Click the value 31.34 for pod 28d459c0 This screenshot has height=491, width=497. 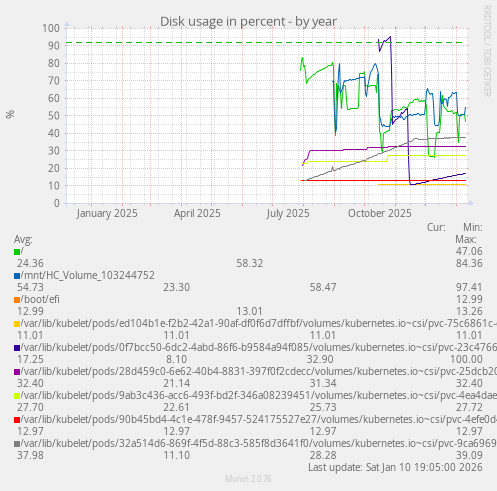[x=323, y=383]
